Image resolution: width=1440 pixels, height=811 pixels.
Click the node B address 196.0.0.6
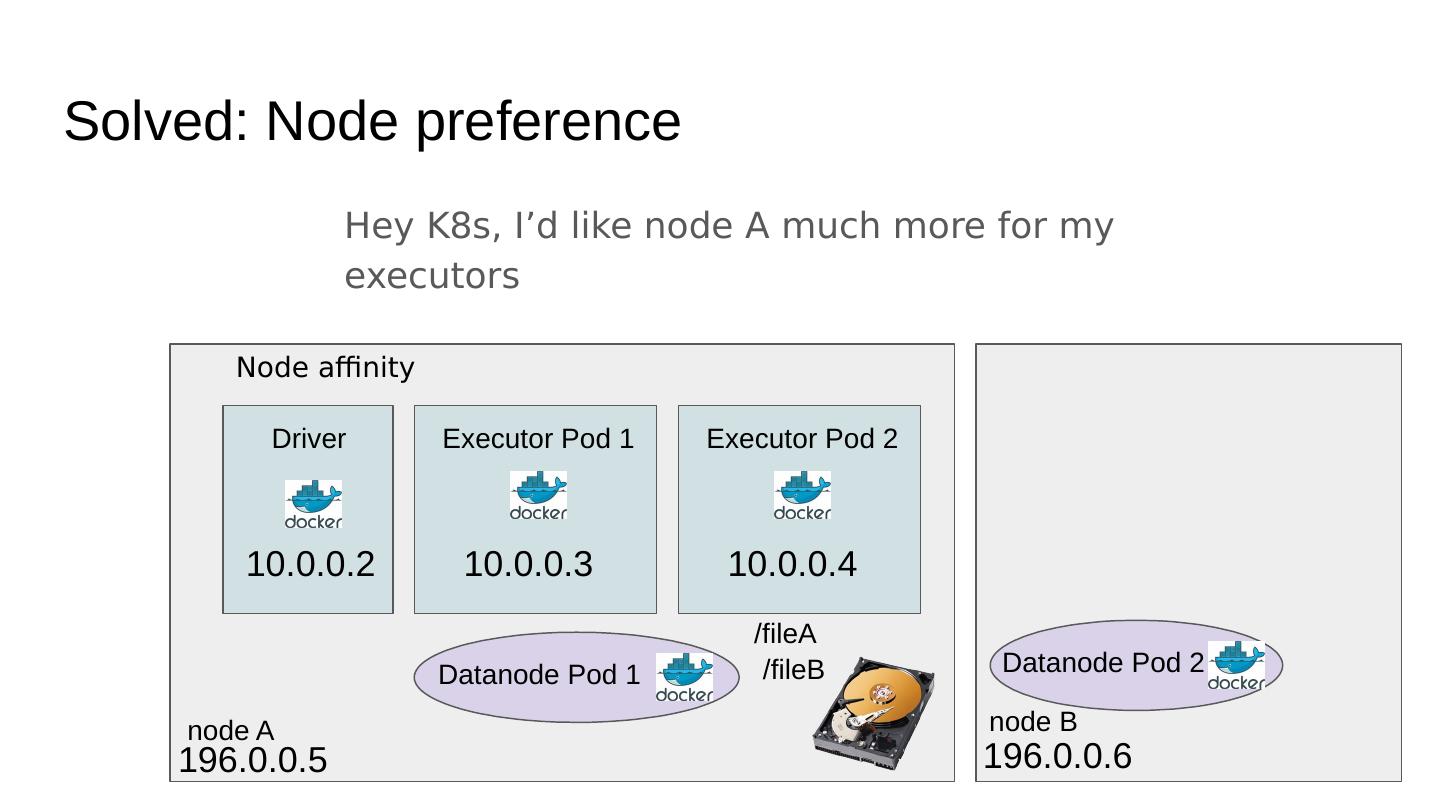pos(1058,757)
